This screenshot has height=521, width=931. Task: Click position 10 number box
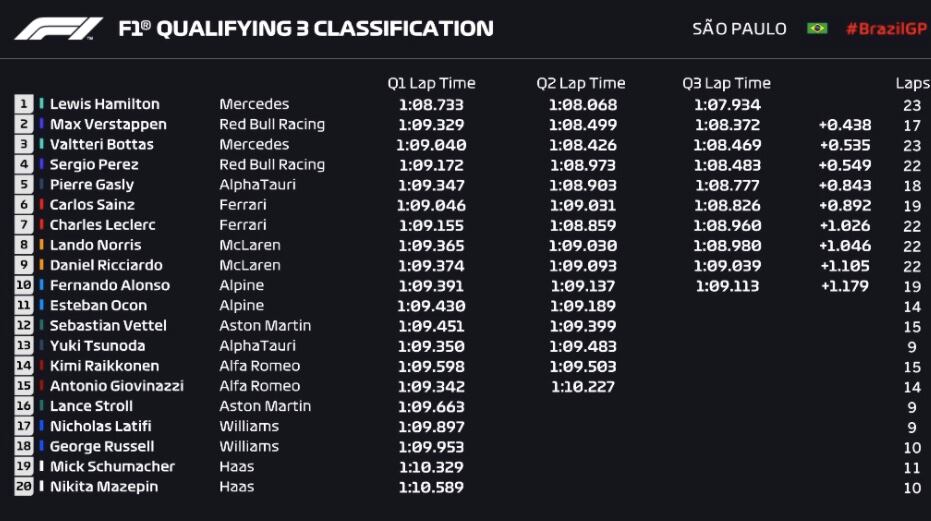coord(24,285)
